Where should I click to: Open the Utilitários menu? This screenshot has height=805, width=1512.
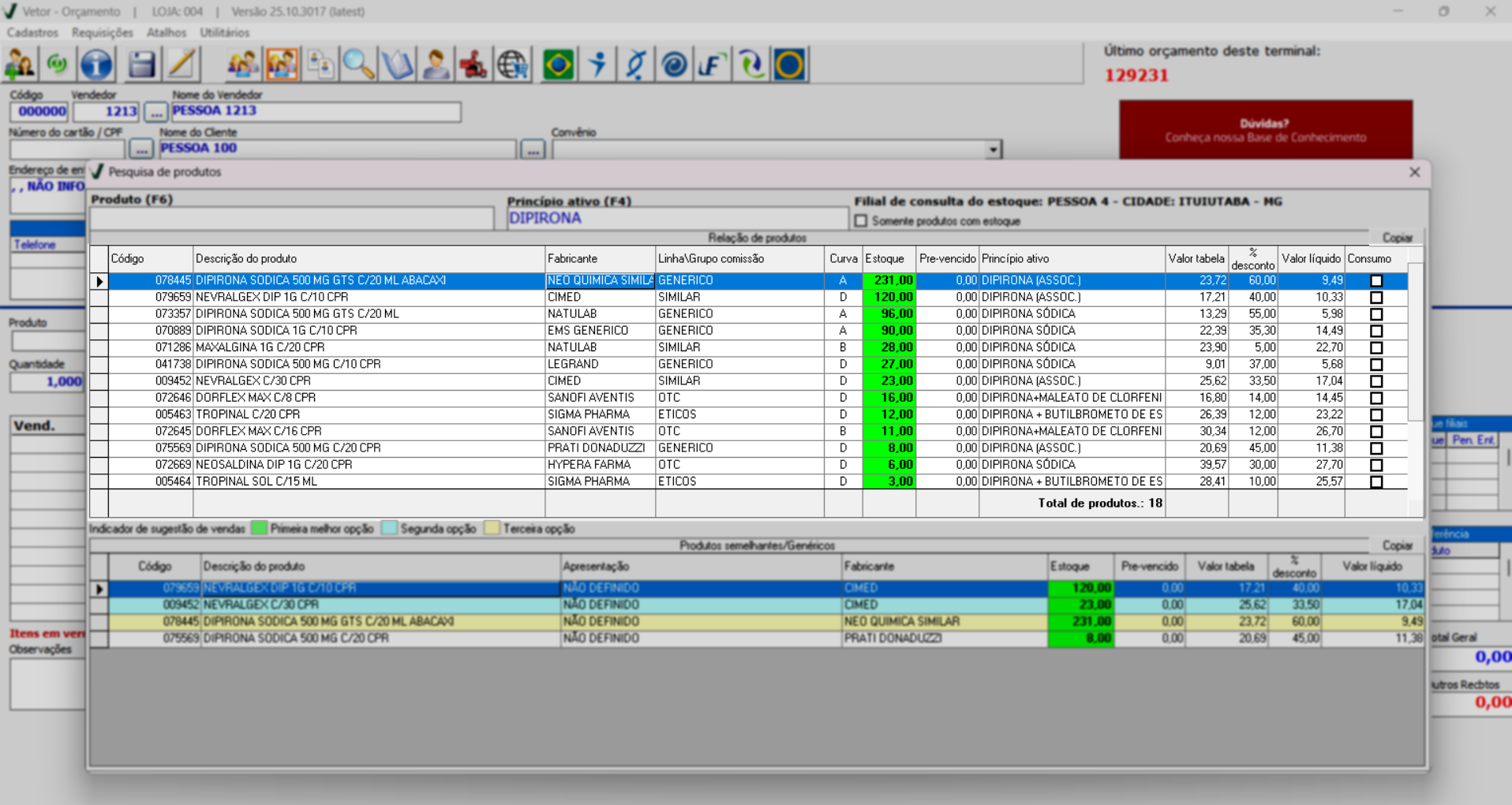point(224,32)
